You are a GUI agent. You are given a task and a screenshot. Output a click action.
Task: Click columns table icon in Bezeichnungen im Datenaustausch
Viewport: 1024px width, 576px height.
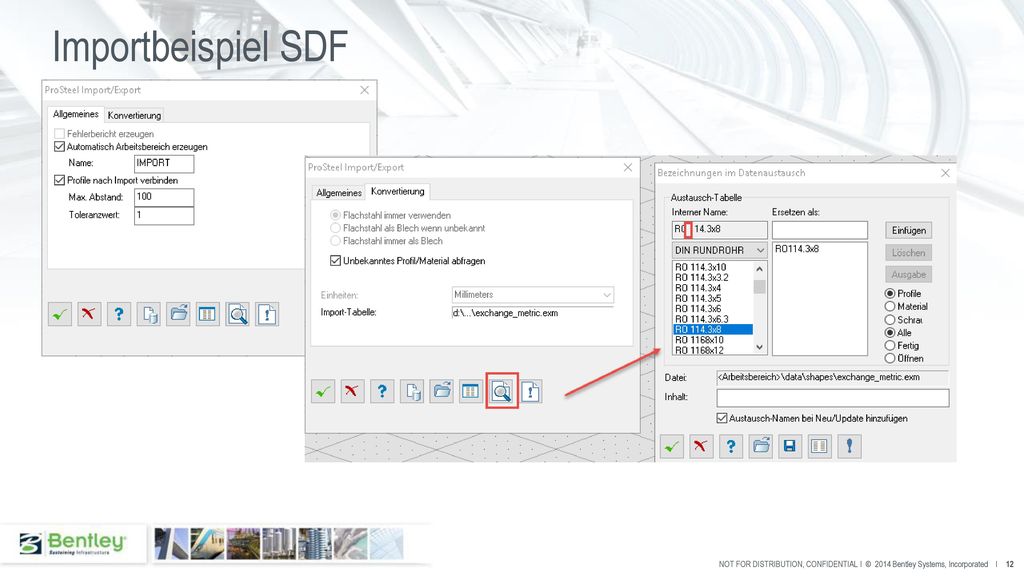coord(820,447)
